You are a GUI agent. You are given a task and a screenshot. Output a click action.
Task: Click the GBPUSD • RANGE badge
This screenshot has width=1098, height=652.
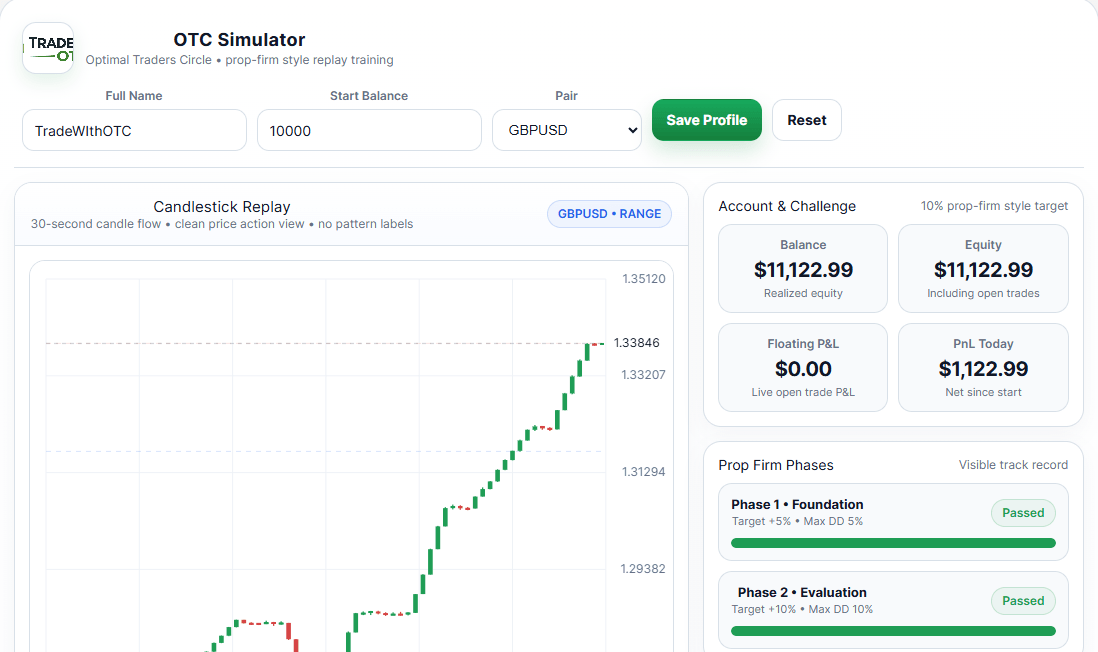tap(609, 214)
